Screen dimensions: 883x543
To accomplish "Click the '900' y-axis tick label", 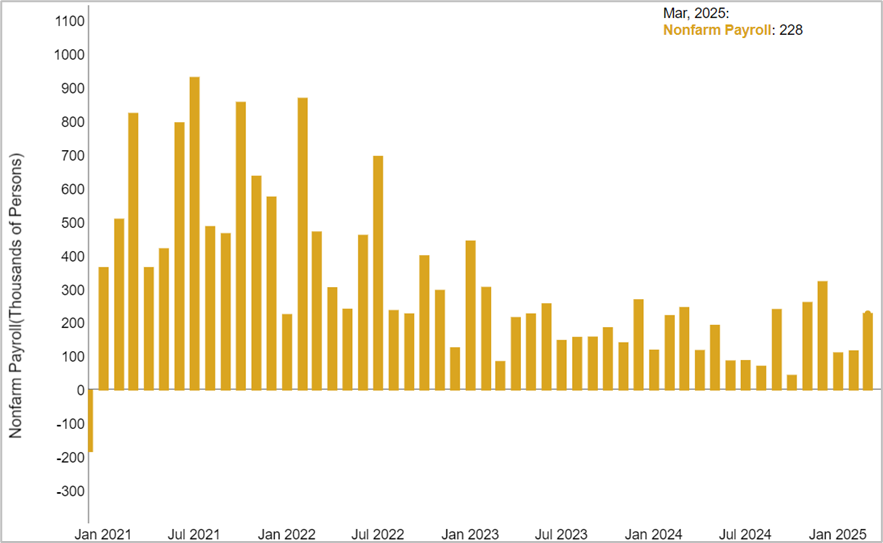I will point(73,88).
